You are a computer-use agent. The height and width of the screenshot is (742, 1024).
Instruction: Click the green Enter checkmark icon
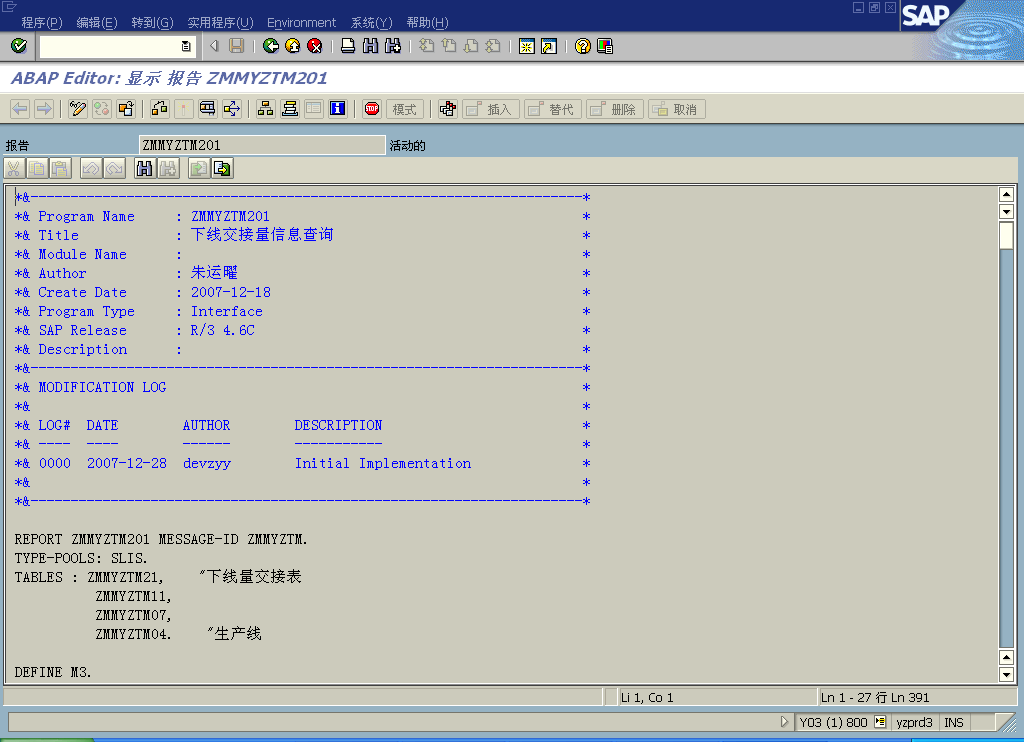[19, 46]
